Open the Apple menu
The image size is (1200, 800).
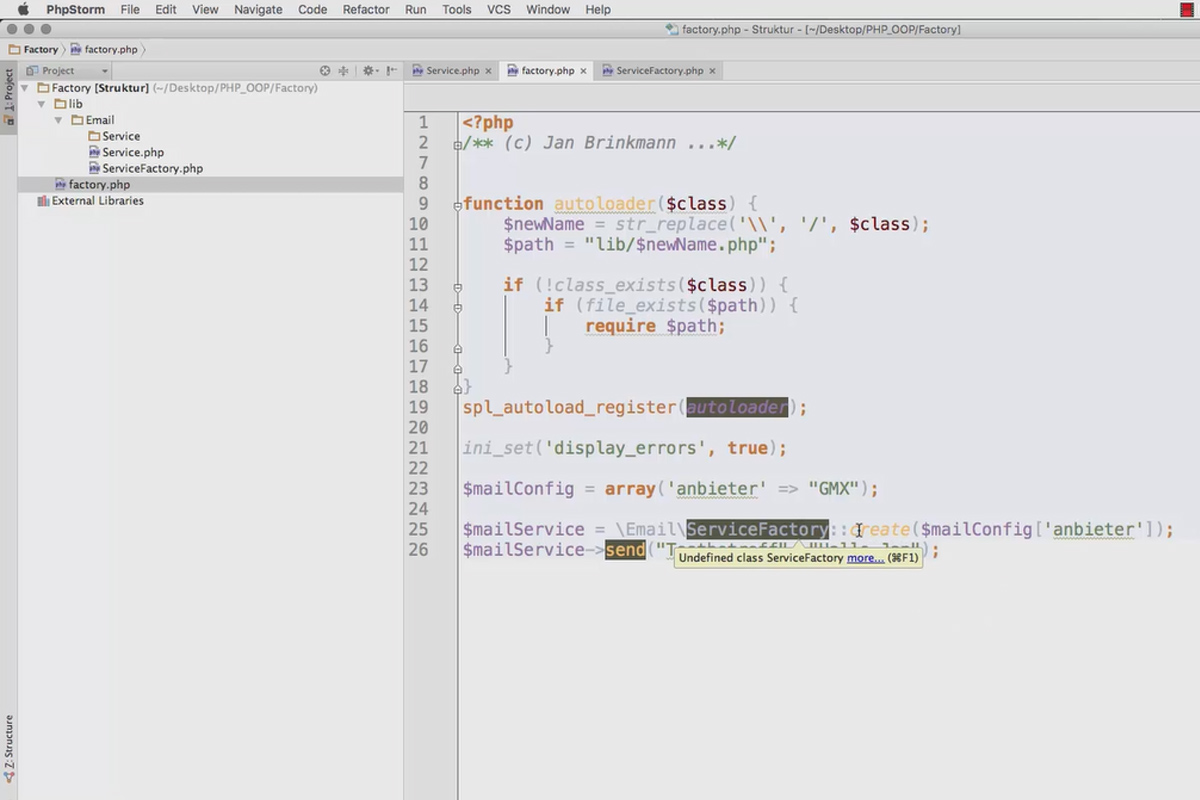(x=23, y=9)
